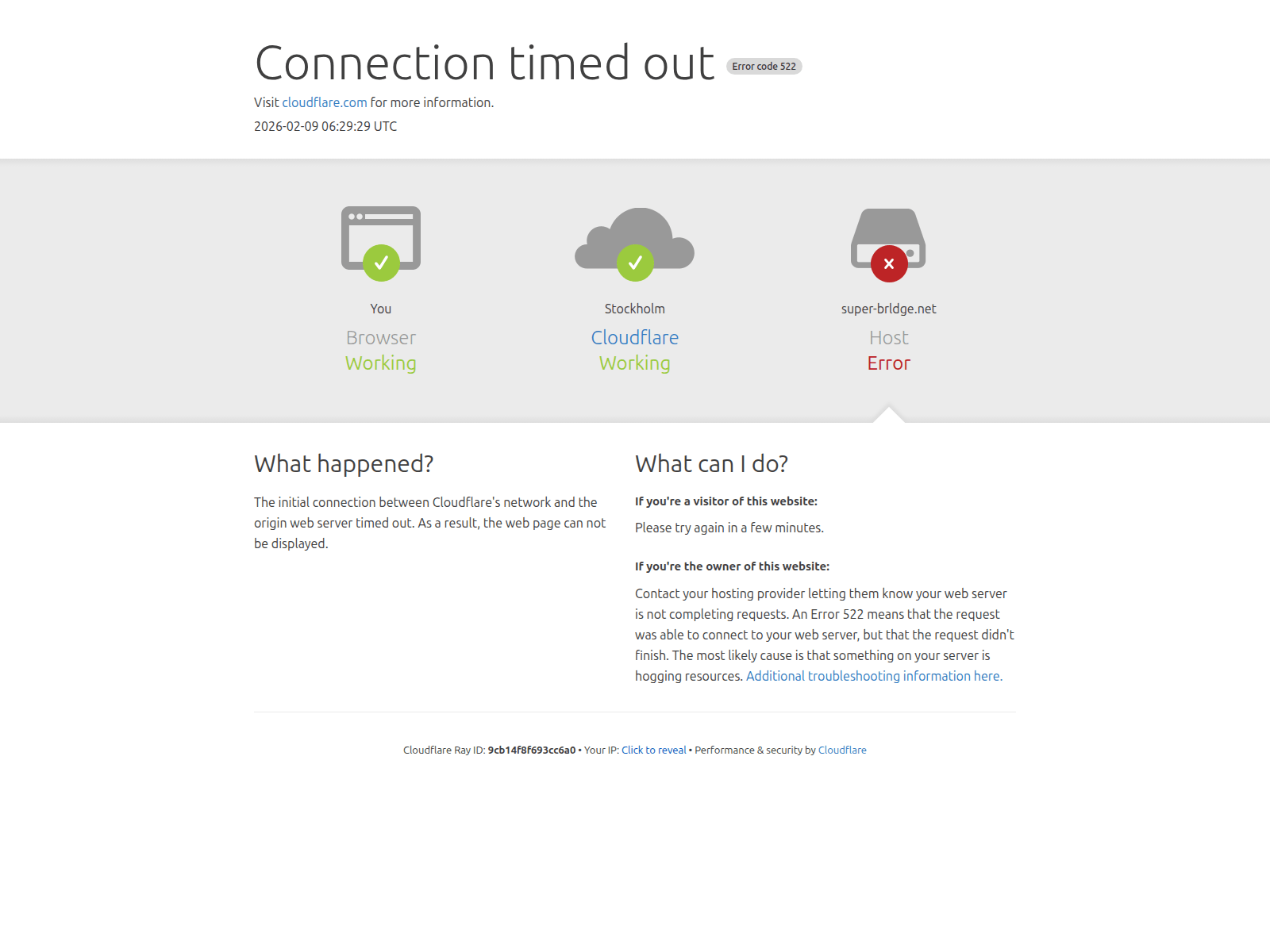The image size is (1270, 952).
Task: Click the super-brldge.net host label
Action: click(x=889, y=309)
